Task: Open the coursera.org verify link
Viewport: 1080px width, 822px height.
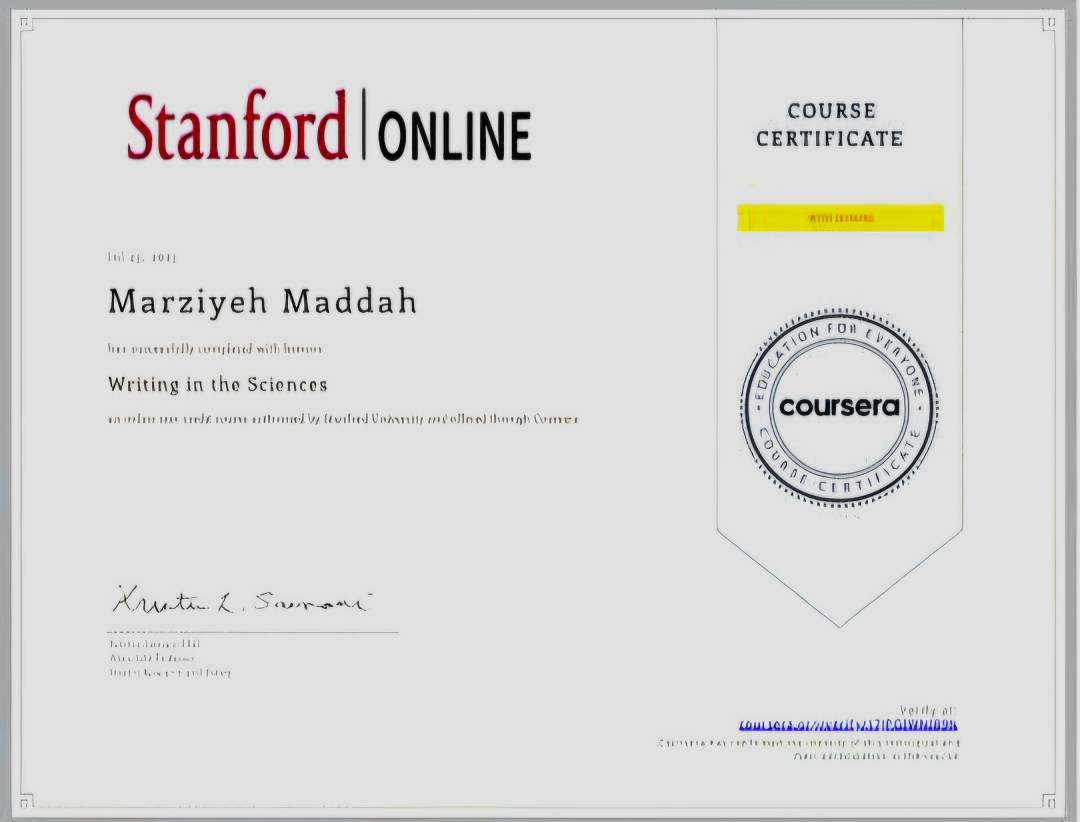Action: (x=847, y=726)
